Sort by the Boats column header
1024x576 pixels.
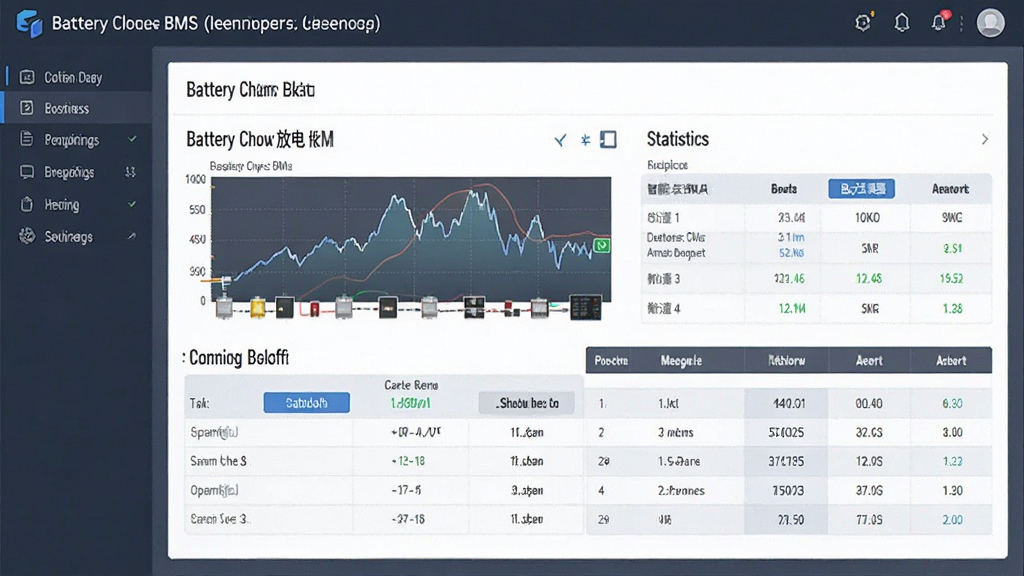click(x=784, y=189)
